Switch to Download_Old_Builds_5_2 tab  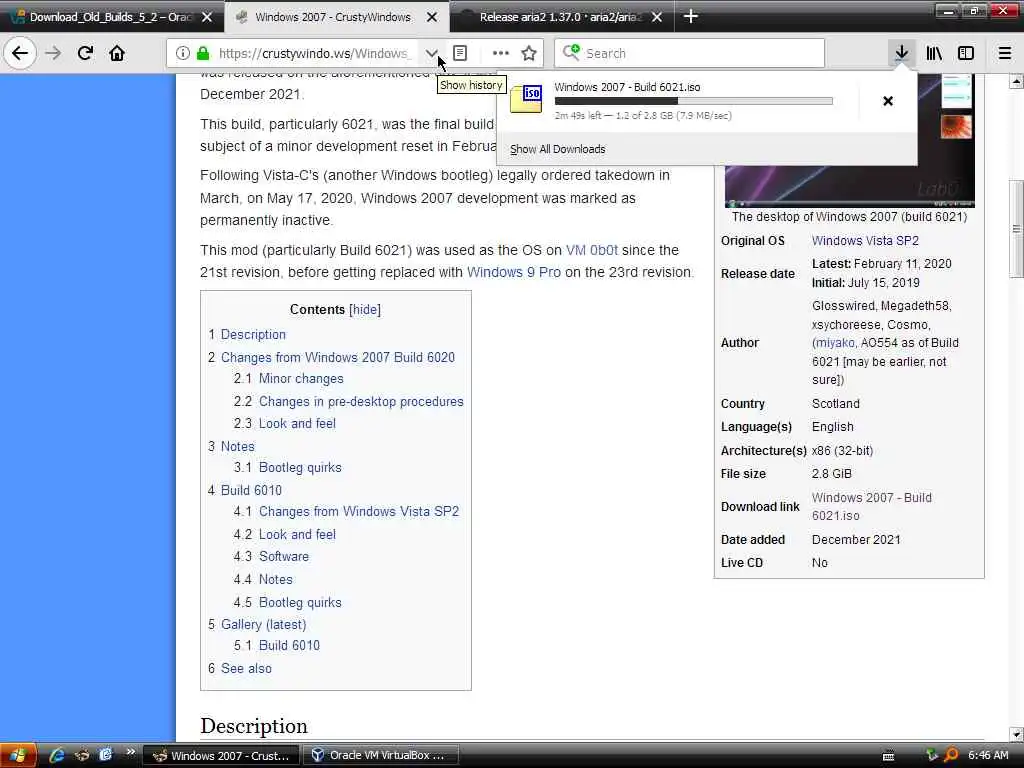[x=110, y=17]
